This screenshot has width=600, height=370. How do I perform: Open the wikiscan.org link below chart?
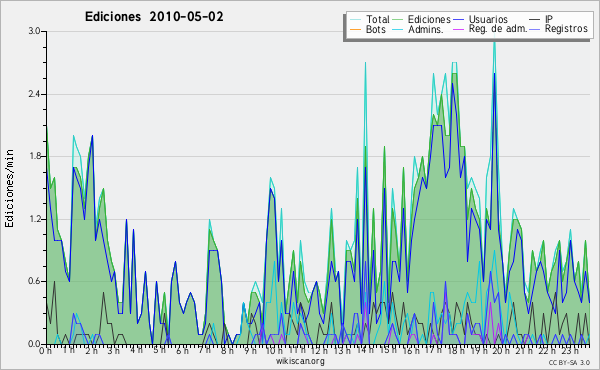(x=300, y=361)
